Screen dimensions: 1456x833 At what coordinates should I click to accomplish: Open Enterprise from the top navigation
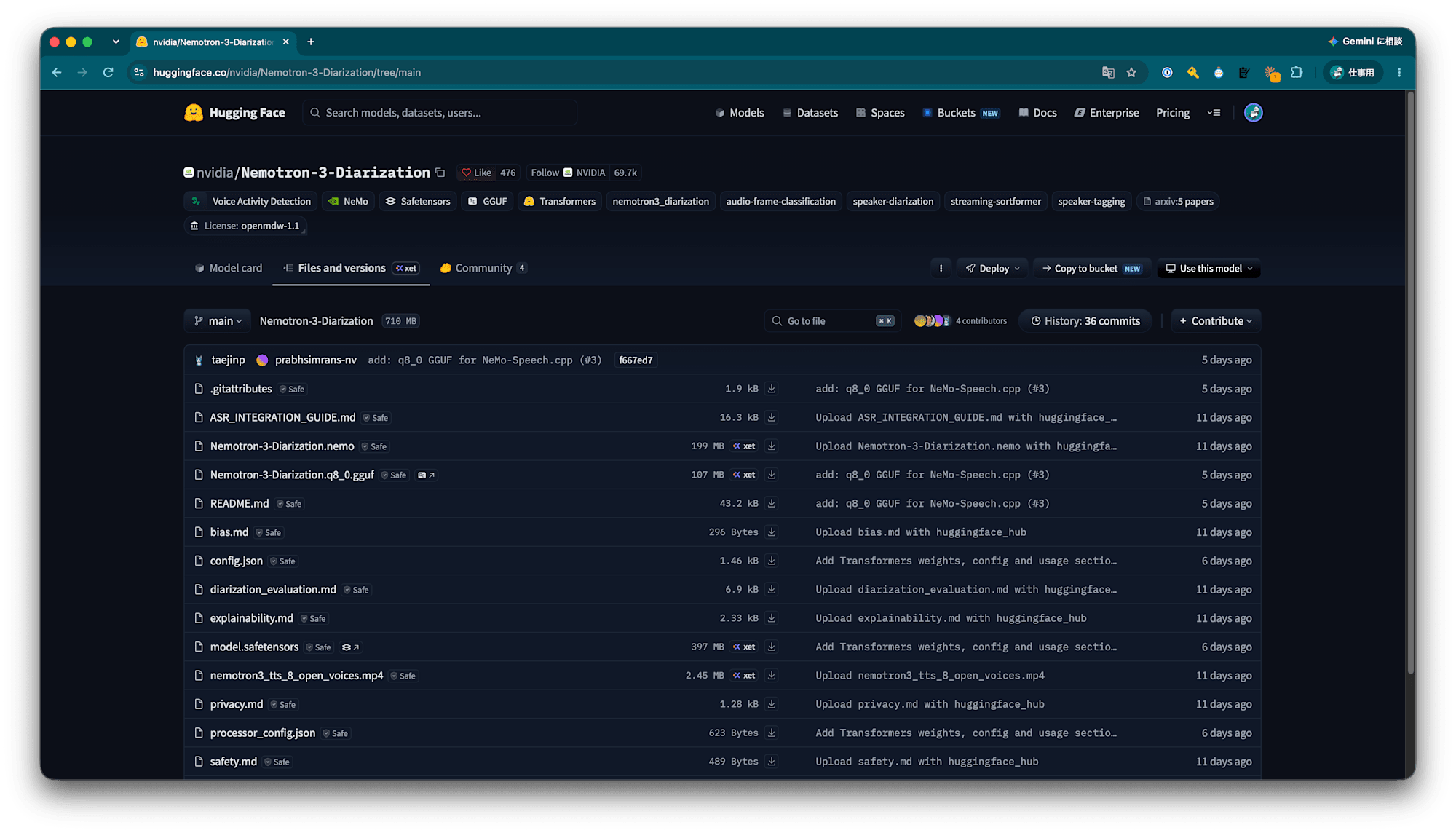pyautogui.click(x=1107, y=113)
